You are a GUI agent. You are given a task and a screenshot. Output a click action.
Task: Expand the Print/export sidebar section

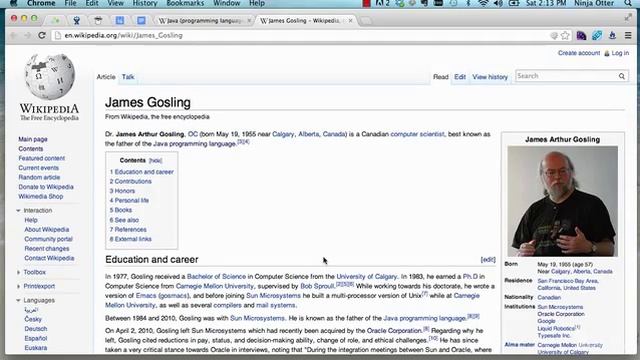(18, 287)
